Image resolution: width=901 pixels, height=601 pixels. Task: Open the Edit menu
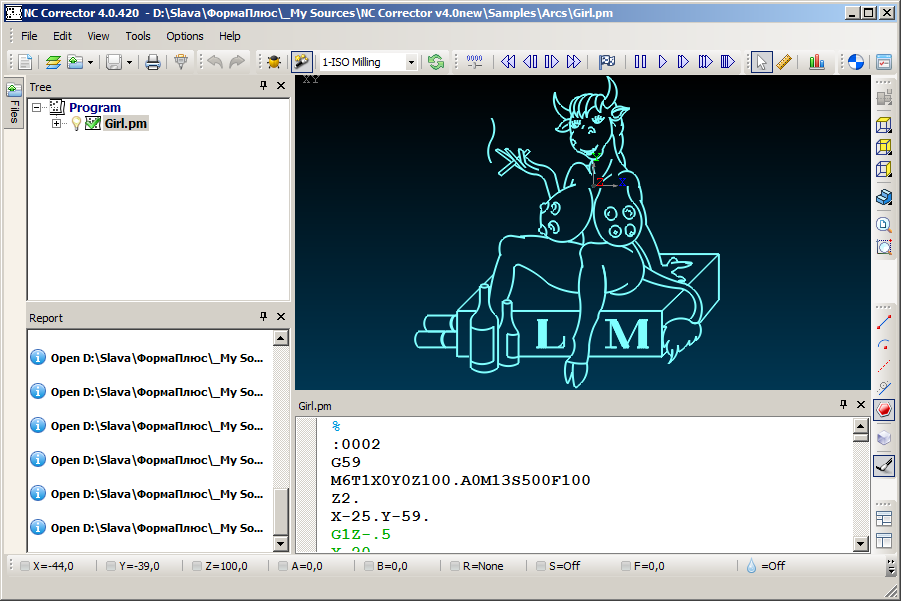click(x=62, y=36)
